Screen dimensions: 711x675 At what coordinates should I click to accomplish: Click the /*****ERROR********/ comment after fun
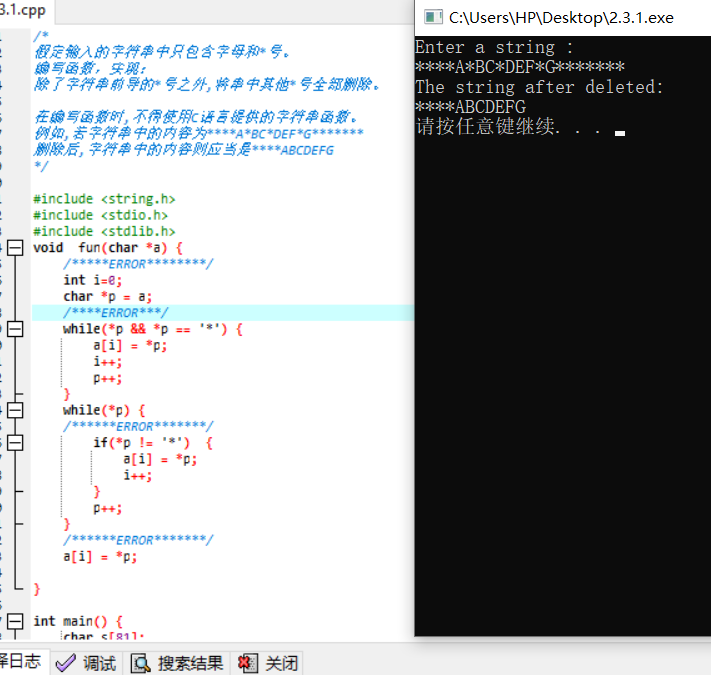pos(138,264)
